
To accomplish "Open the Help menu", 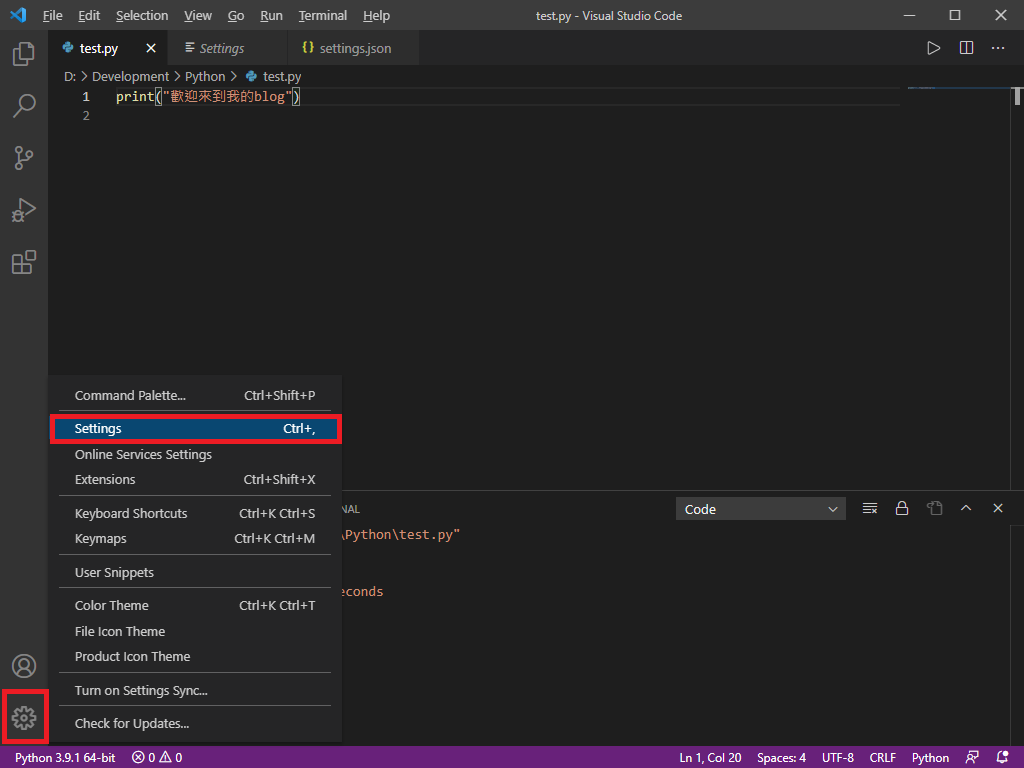I will [376, 16].
